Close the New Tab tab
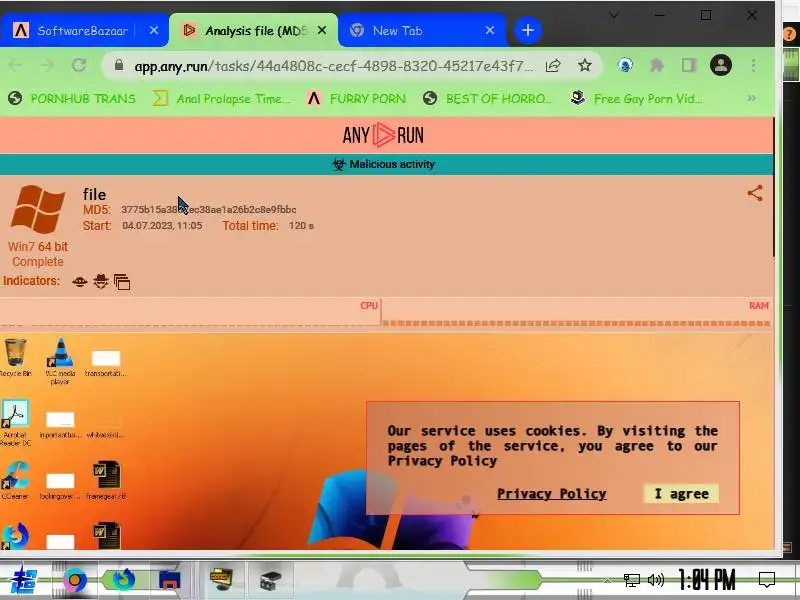This screenshot has height=600, width=800. [490, 31]
